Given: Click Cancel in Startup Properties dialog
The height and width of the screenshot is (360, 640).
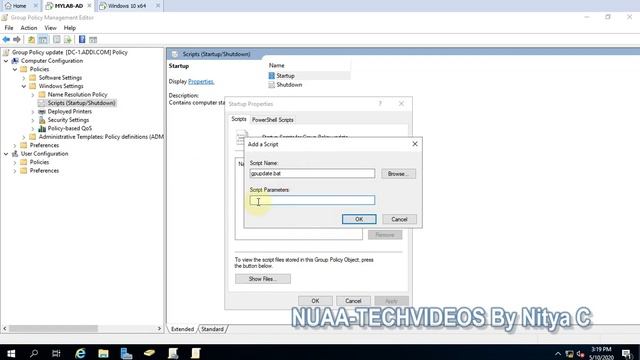Looking at the screenshot, I should pyautogui.click(x=353, y=301).
